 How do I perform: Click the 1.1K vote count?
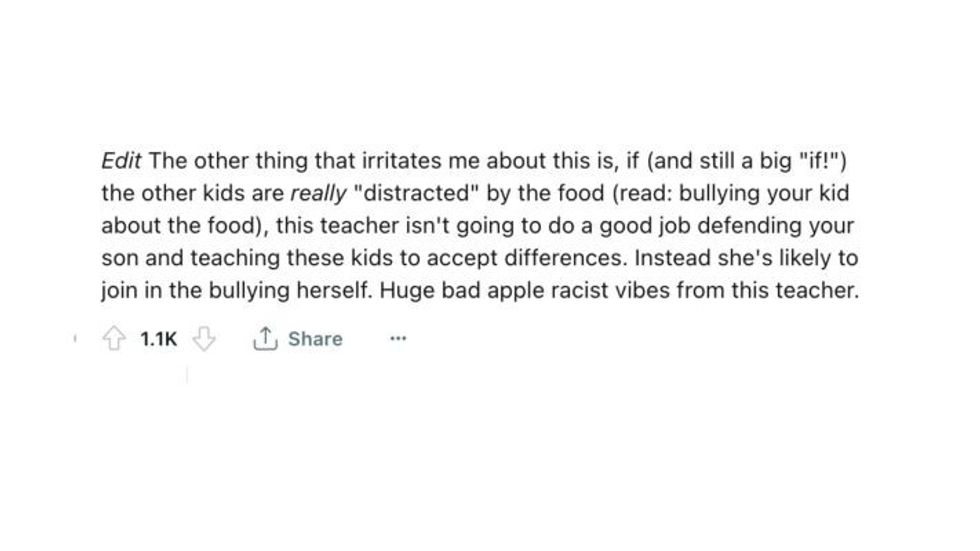[x=158, y=339]
